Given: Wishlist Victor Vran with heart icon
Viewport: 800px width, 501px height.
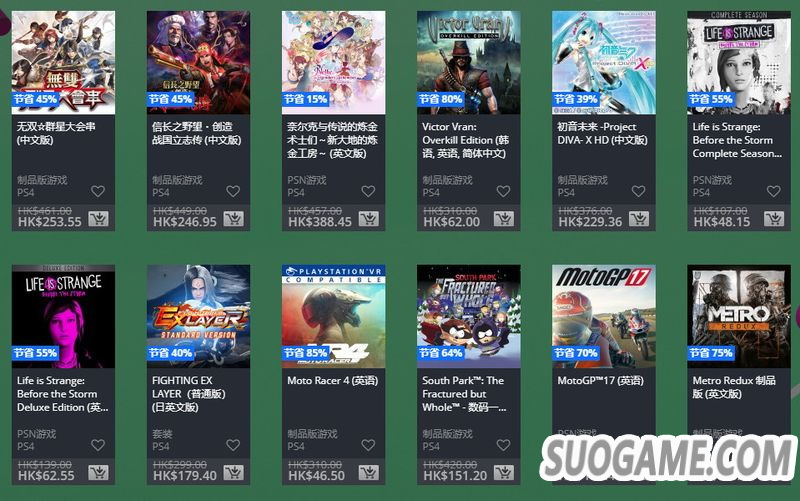Looking at the screenshot, I should pos(504,191).
